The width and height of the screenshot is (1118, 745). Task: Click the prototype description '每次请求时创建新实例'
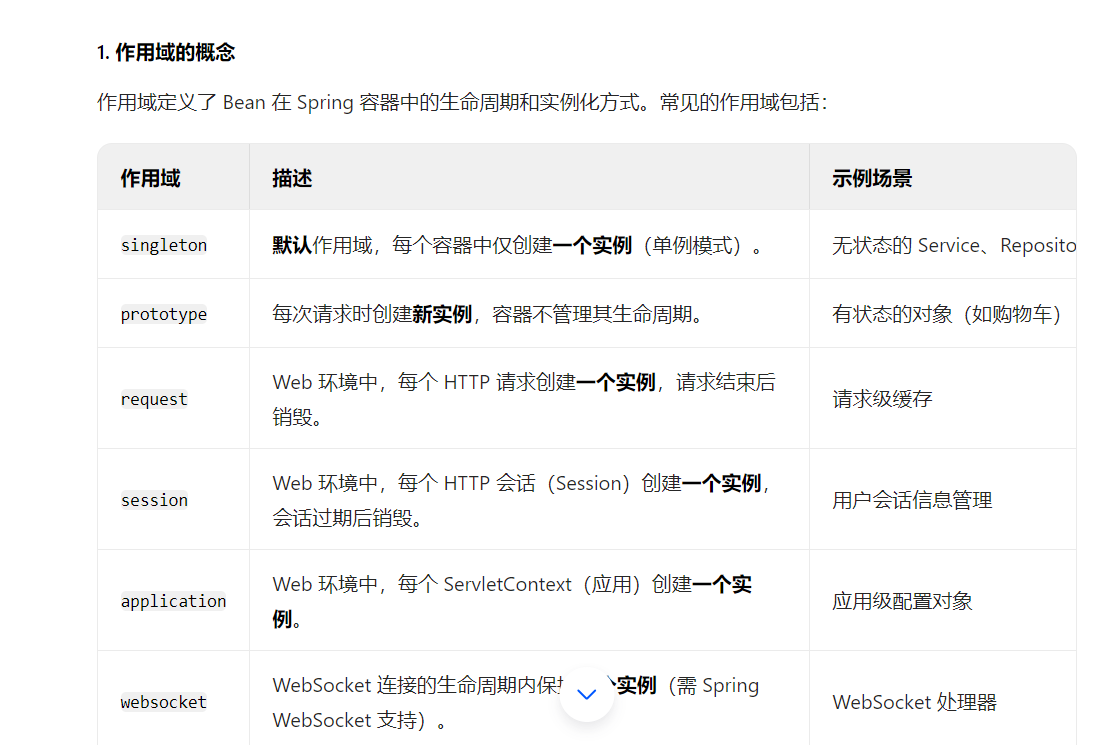[x=490, y=314]
